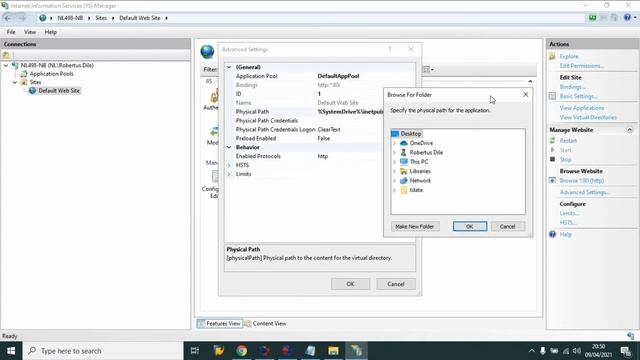Click Stop under Manage Website
This screenshot has width=640, height=360.
565,159
